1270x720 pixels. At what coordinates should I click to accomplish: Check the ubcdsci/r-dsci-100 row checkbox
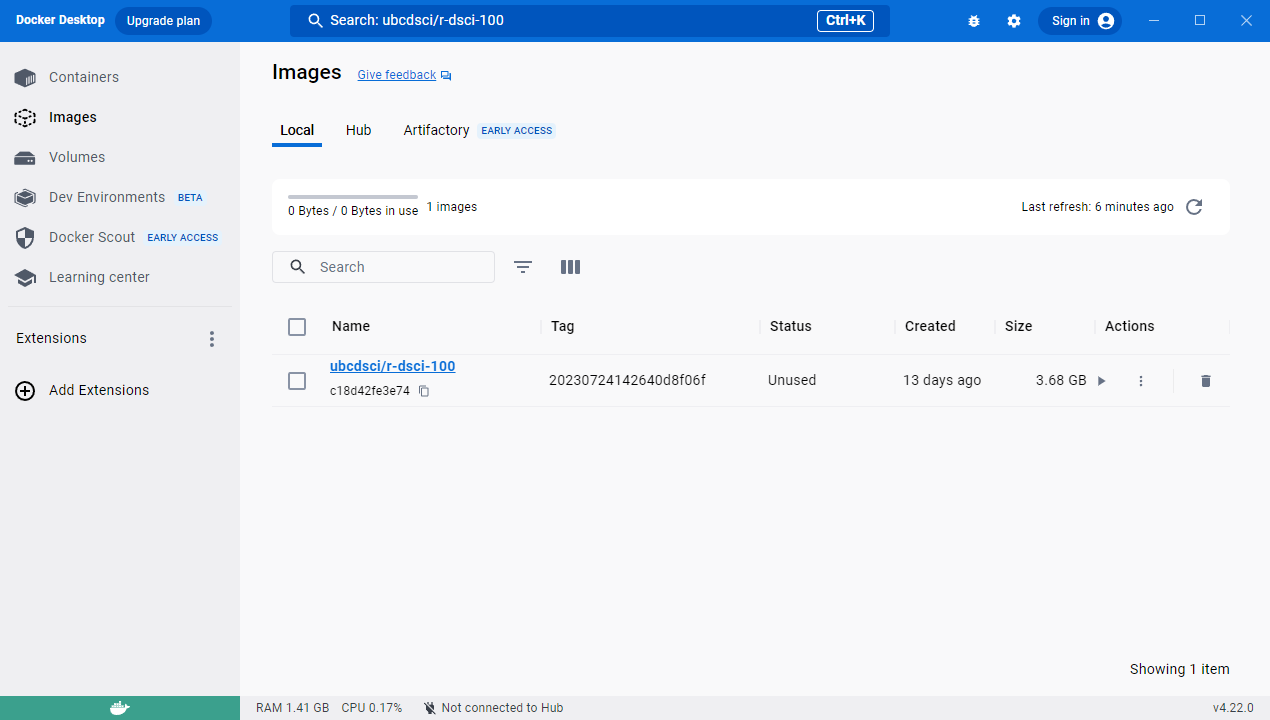(x=297, y=381)
